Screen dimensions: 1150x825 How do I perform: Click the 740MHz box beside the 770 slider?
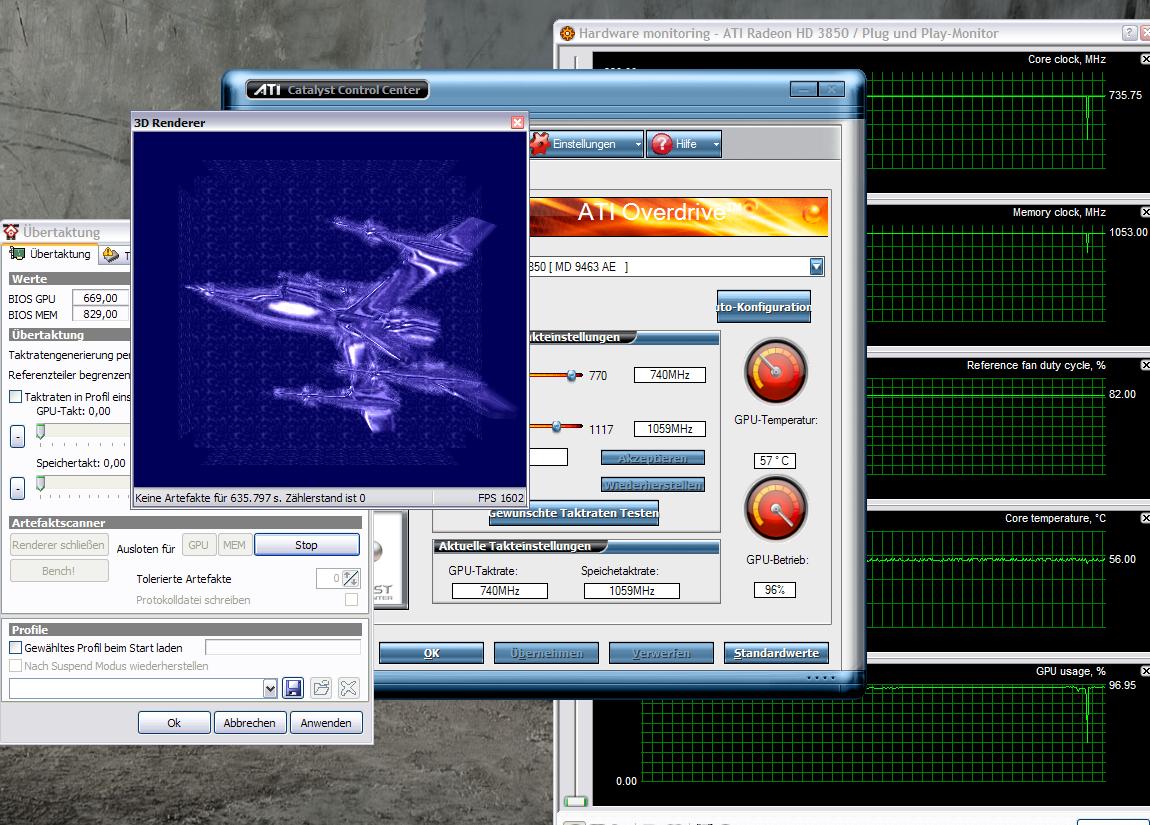670,375
